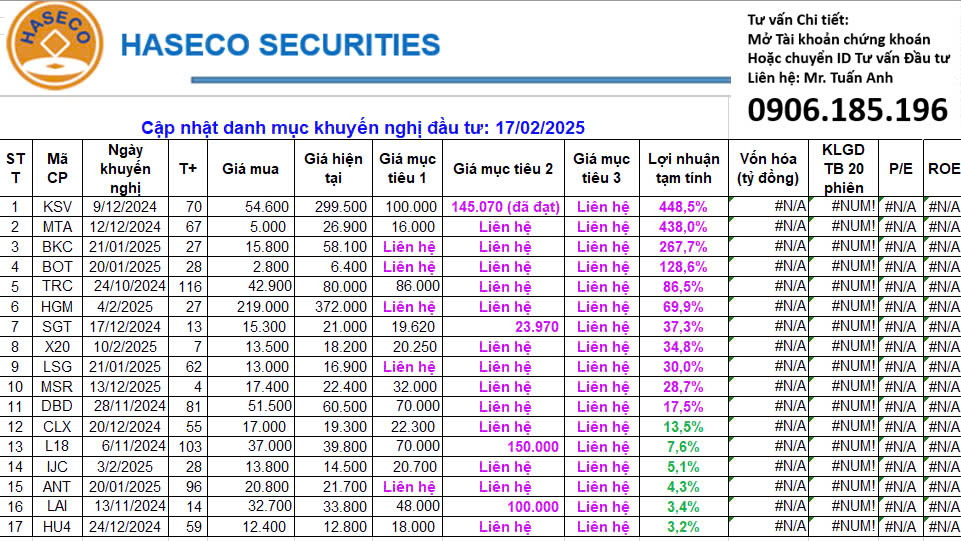Open "Liên hệ" in Giá mục tiêu 1 for BKC

pyautogui.click(x=408, y=247)
